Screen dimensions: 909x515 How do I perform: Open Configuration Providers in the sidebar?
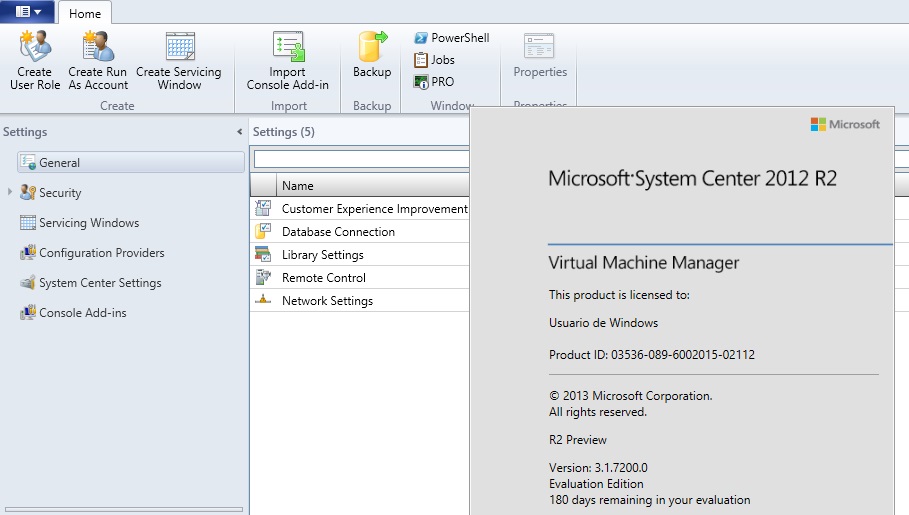(x=101, y=253)
